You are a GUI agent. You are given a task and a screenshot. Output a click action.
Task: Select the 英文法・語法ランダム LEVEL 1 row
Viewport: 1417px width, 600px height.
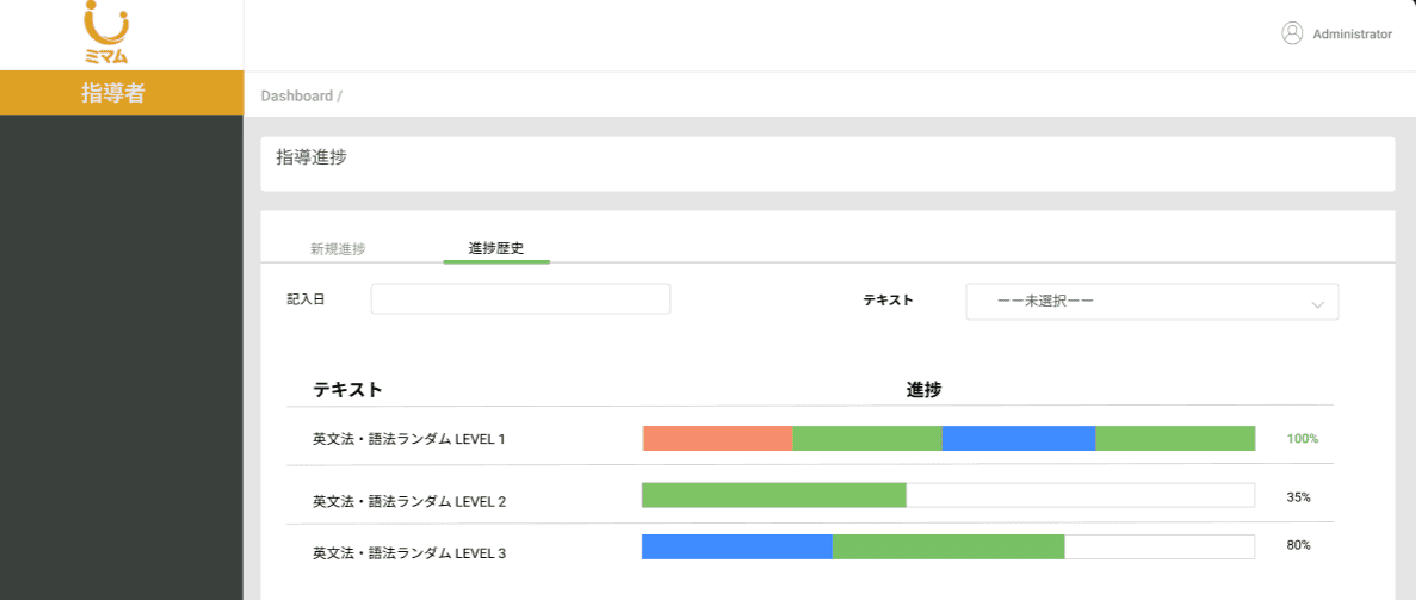tap(409, 439)
